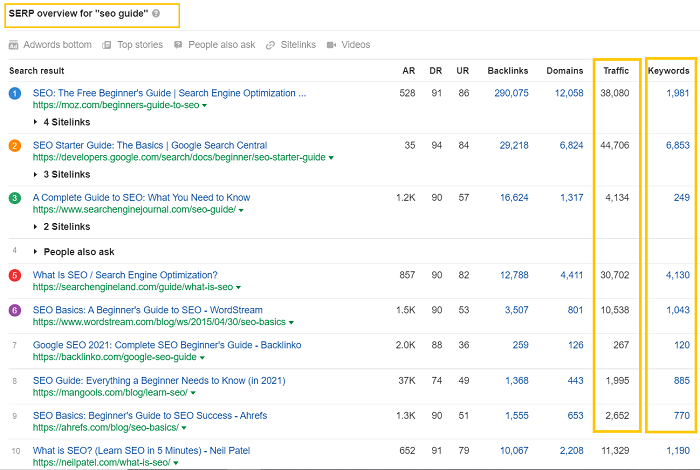Image resolution: width=700 pixels, height=470 pixels.
Task: Open the 12,058 domains link
Action: click(568, 93)
